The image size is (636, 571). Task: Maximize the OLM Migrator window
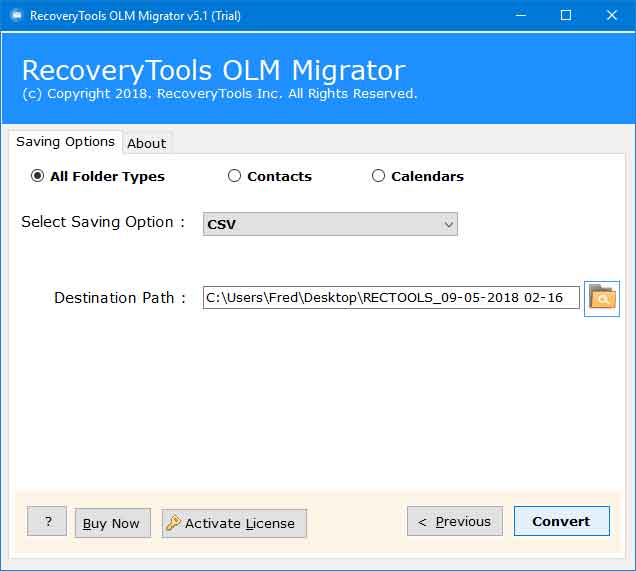[566, 15]
